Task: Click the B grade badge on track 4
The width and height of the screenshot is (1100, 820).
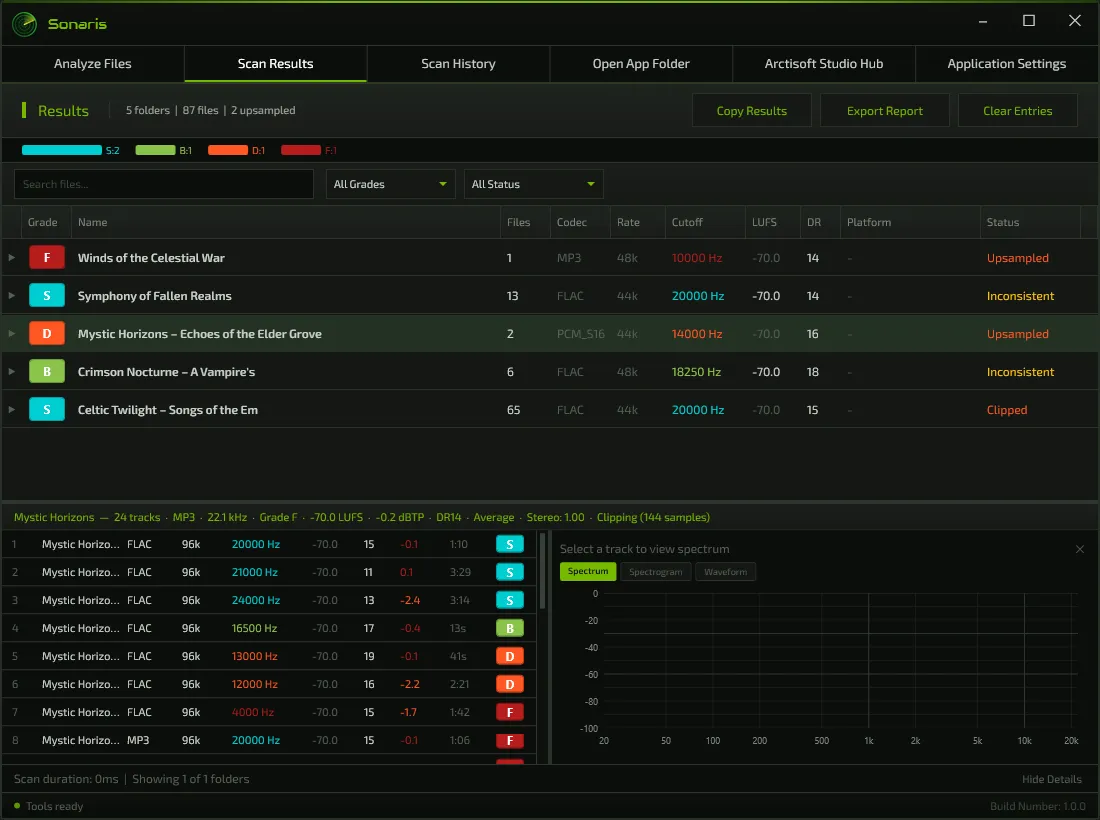Action: point(510,629)
